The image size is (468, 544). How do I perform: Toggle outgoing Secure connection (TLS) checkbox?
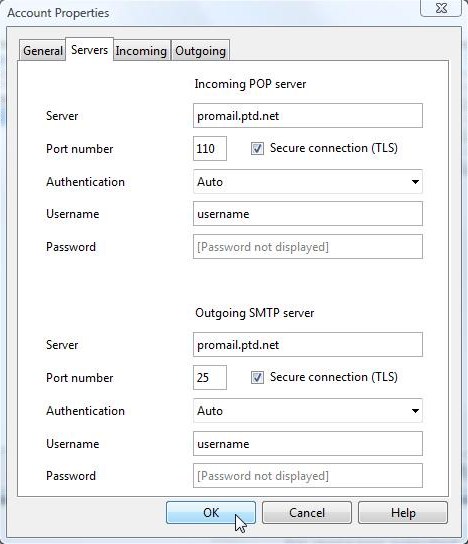coord(257,377)
